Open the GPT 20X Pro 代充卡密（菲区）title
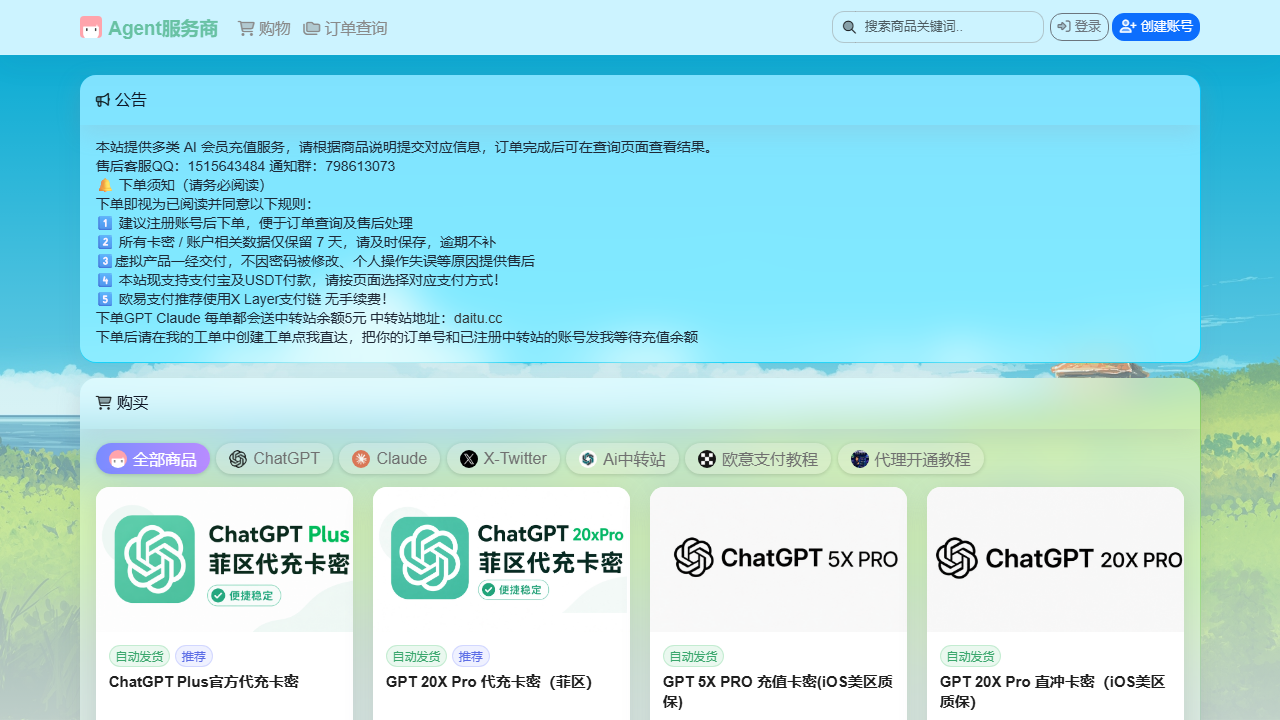The height and width of the screenshot is (720, 1280). 489,682
